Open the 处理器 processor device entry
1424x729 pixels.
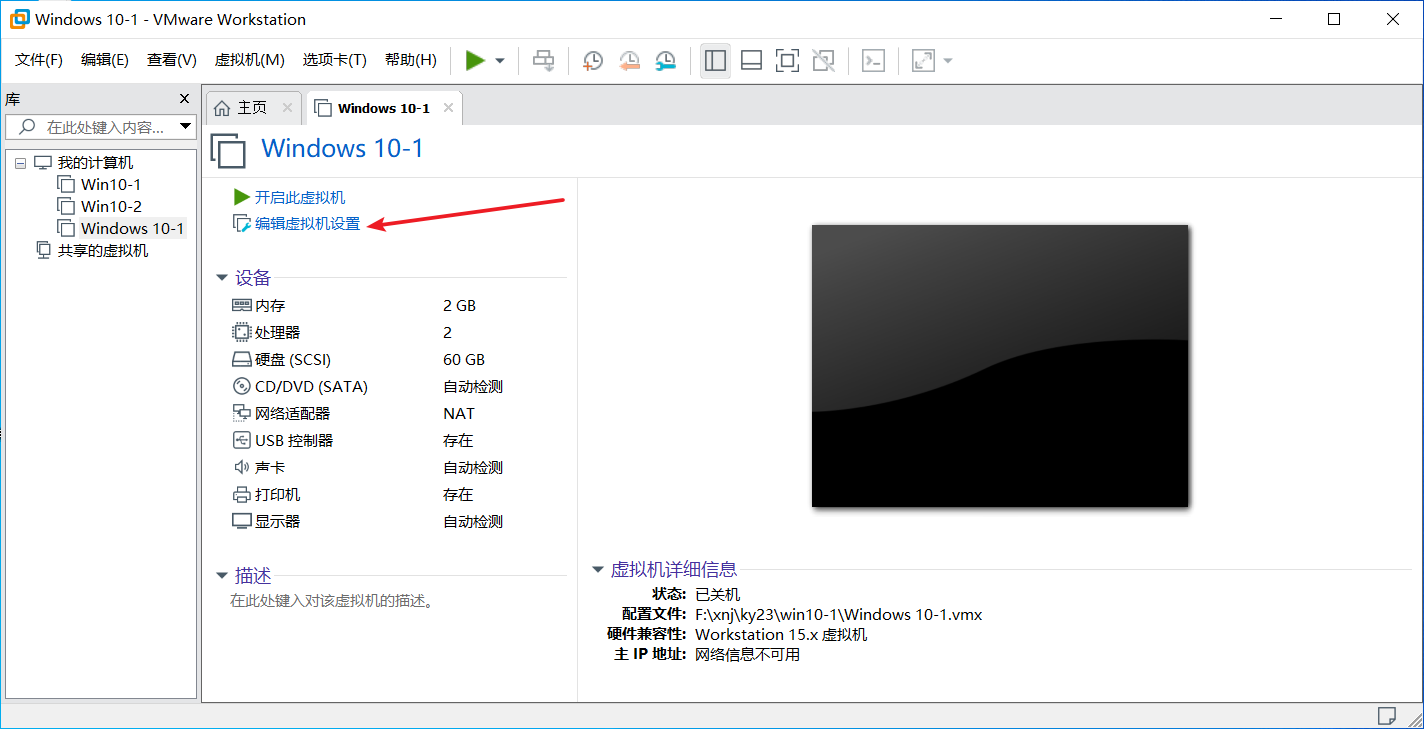point(277,333)
